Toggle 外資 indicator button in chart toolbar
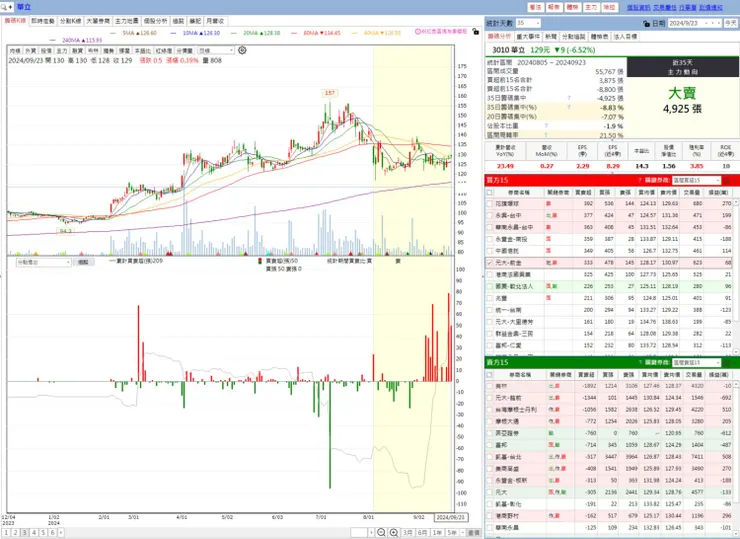The width and height of the screenshot is (740, 539). click(x=31, y=51)
